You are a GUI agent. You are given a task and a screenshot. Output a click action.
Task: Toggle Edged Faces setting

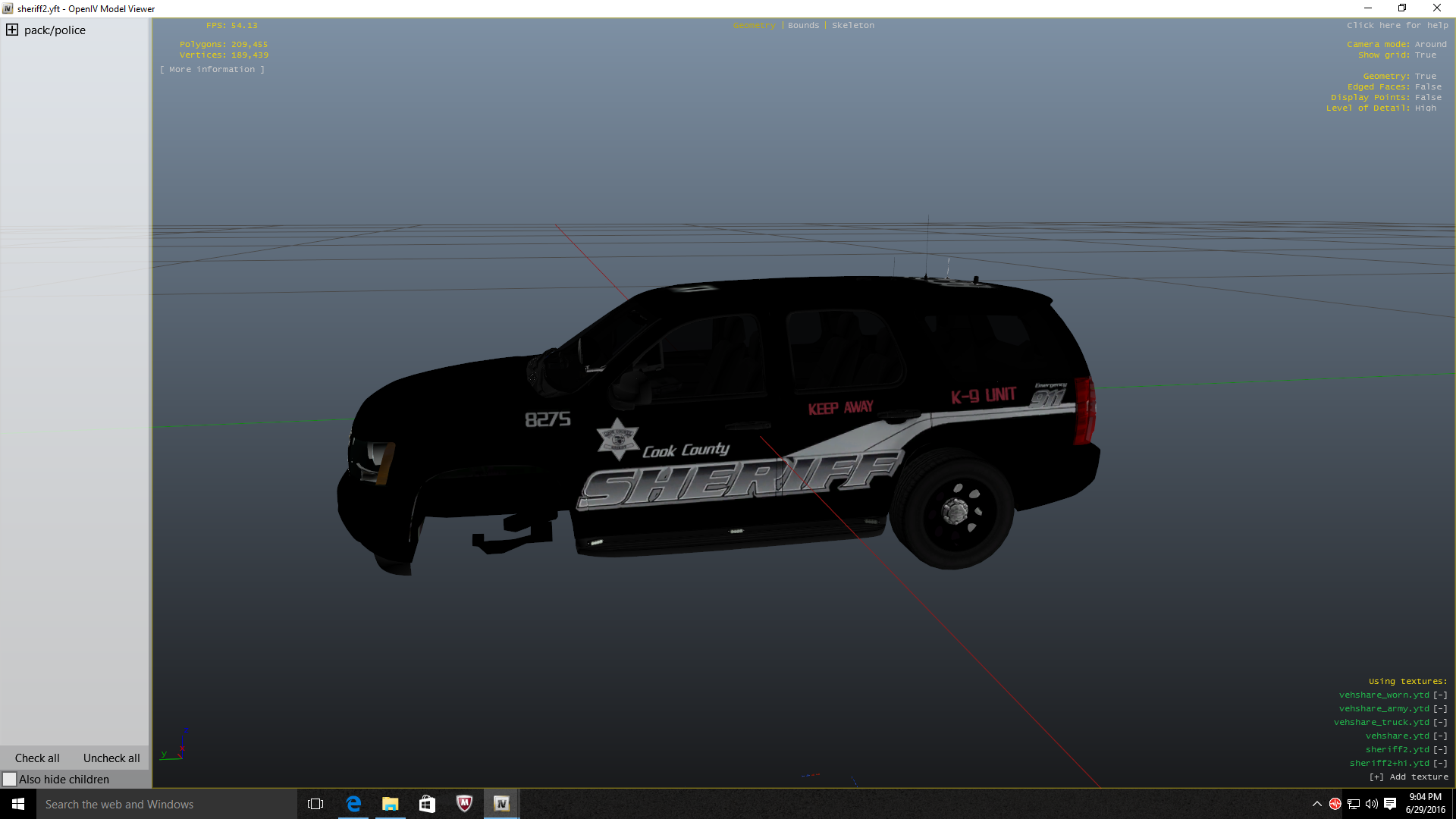click(x=1427, y=87)
